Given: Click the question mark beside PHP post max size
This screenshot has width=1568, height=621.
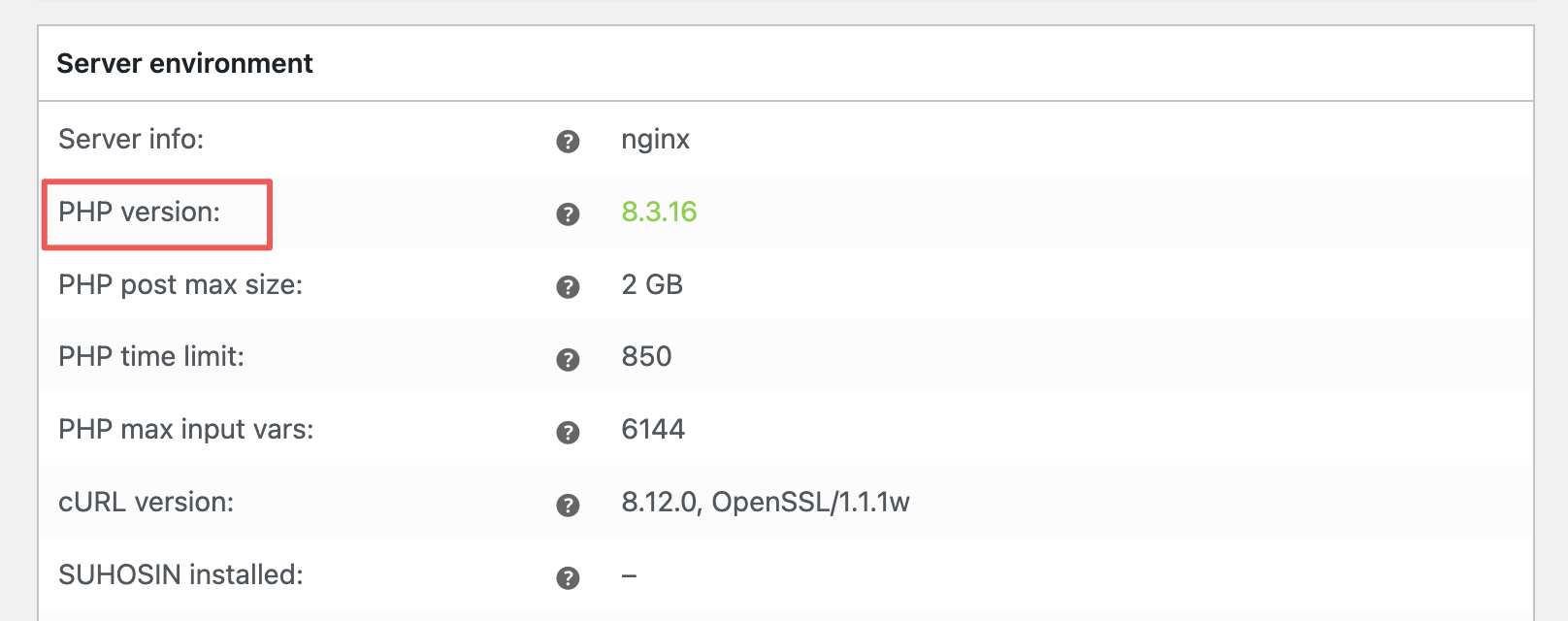Looking at the screenshot, I should coord(568,287).
